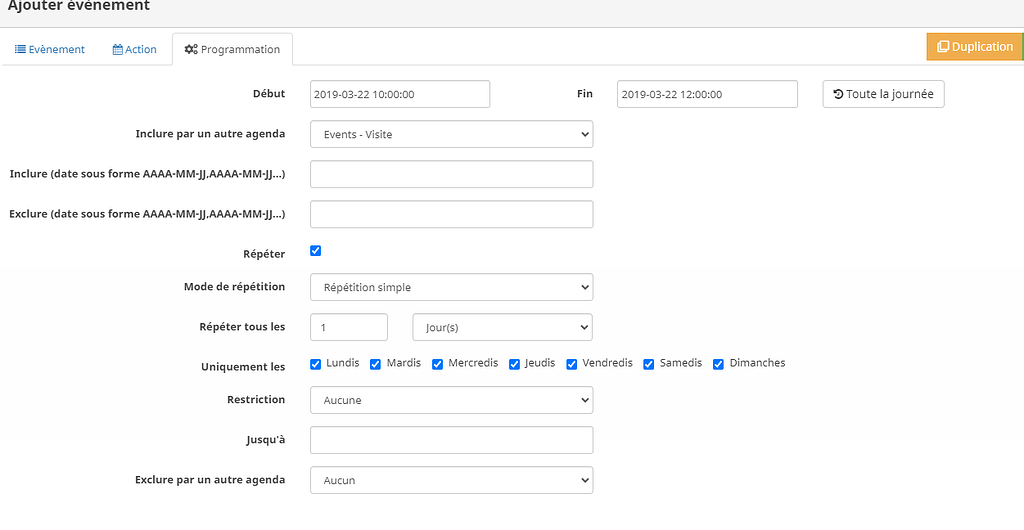
Task: Uncheck the Répéter checkbox
Action: (x=316, y=251)
